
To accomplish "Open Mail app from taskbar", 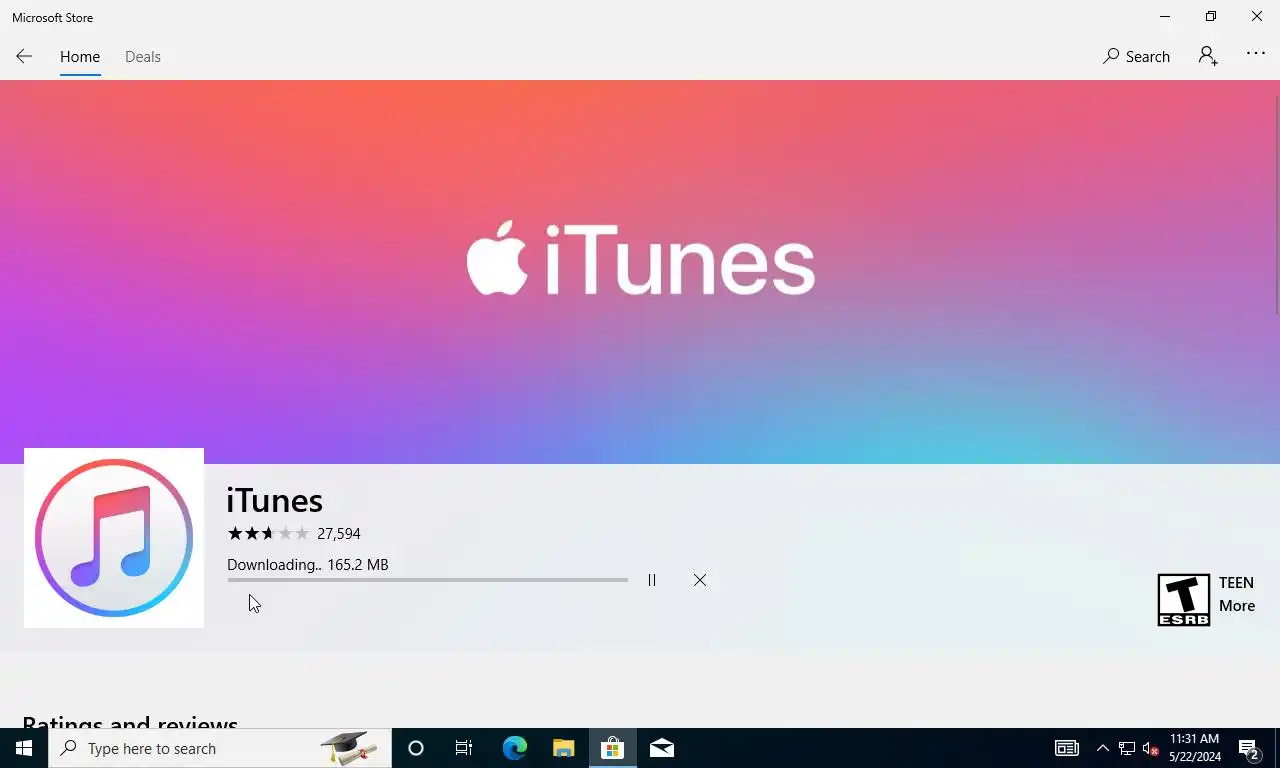I will [661, 748].
